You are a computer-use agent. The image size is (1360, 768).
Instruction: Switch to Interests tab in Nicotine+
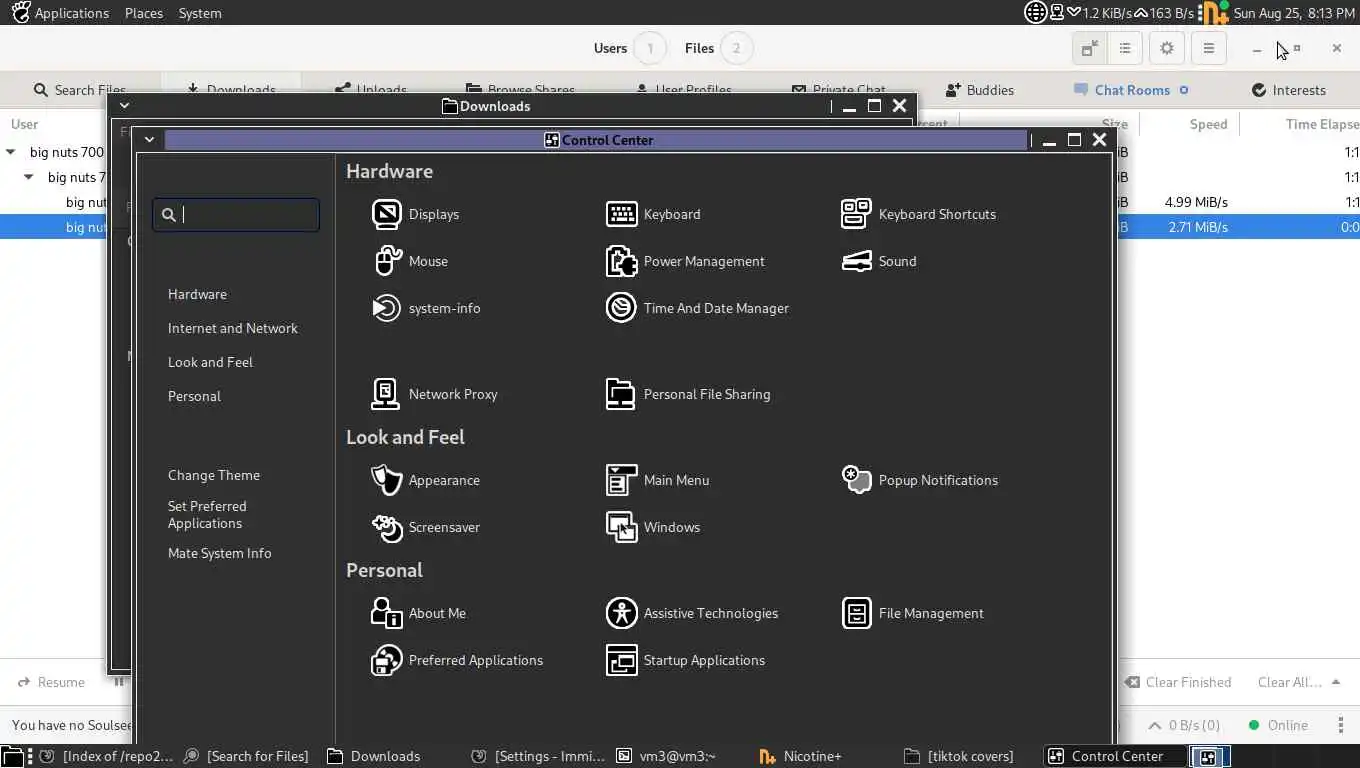click(x=1289, y=90)
